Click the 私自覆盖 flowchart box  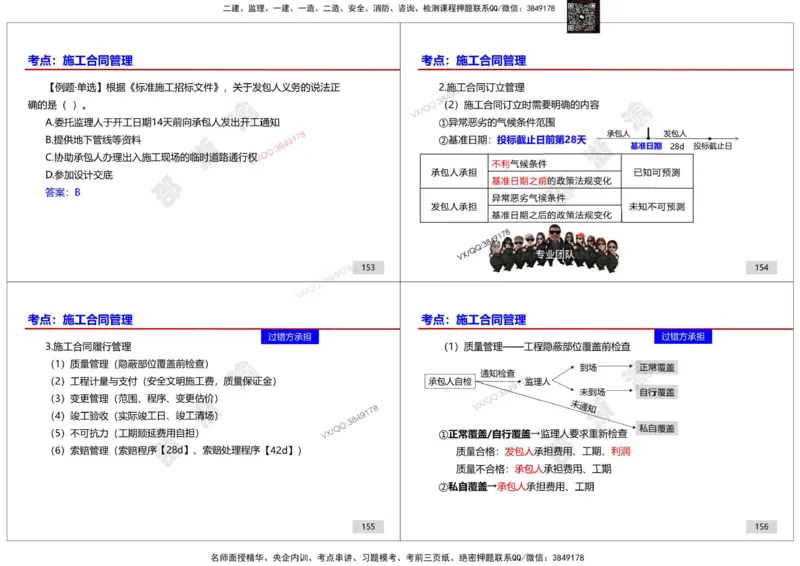coord(657,428)
